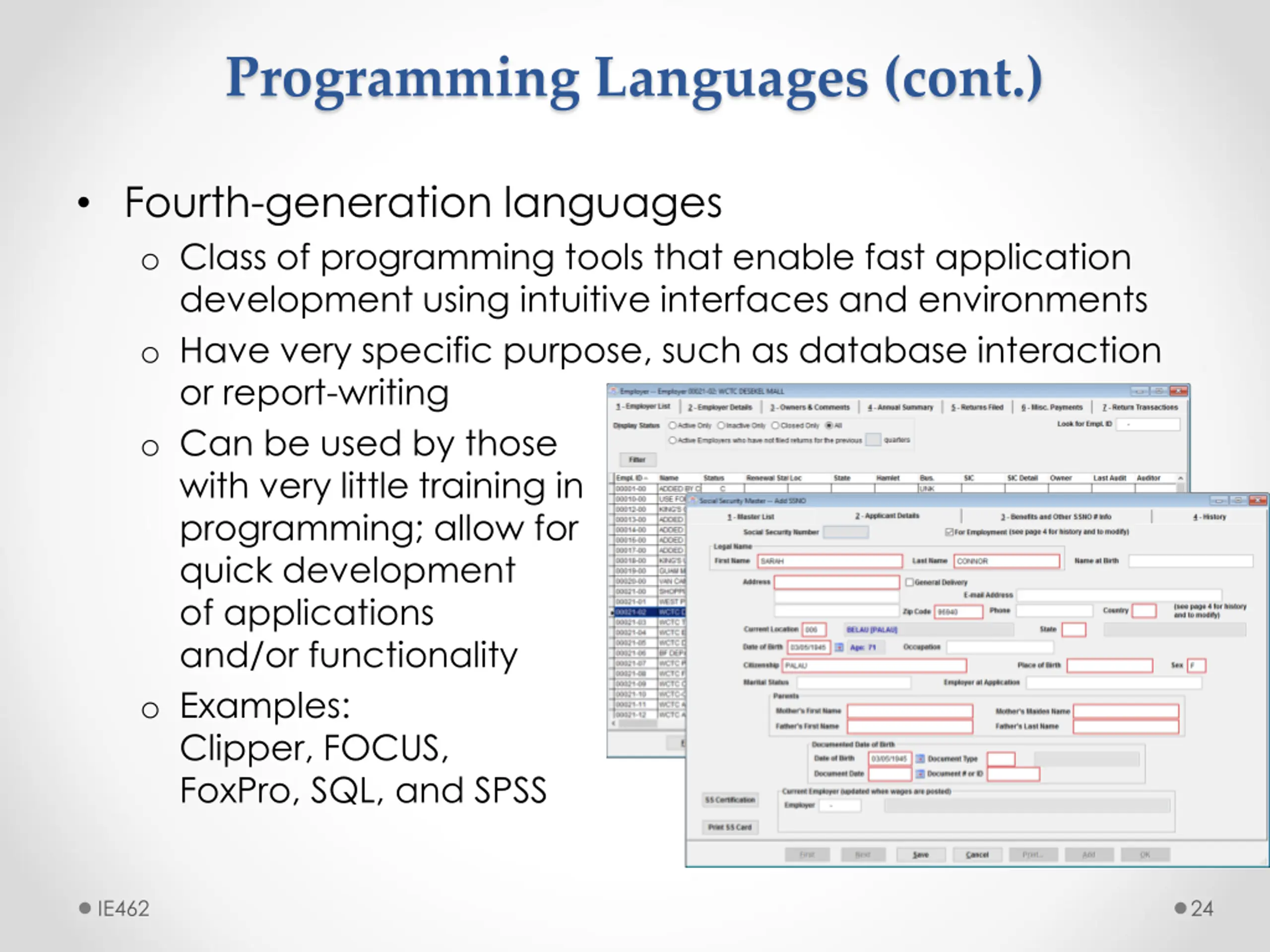Open the documented Date of Birth calendar icon

click(920, 759)
